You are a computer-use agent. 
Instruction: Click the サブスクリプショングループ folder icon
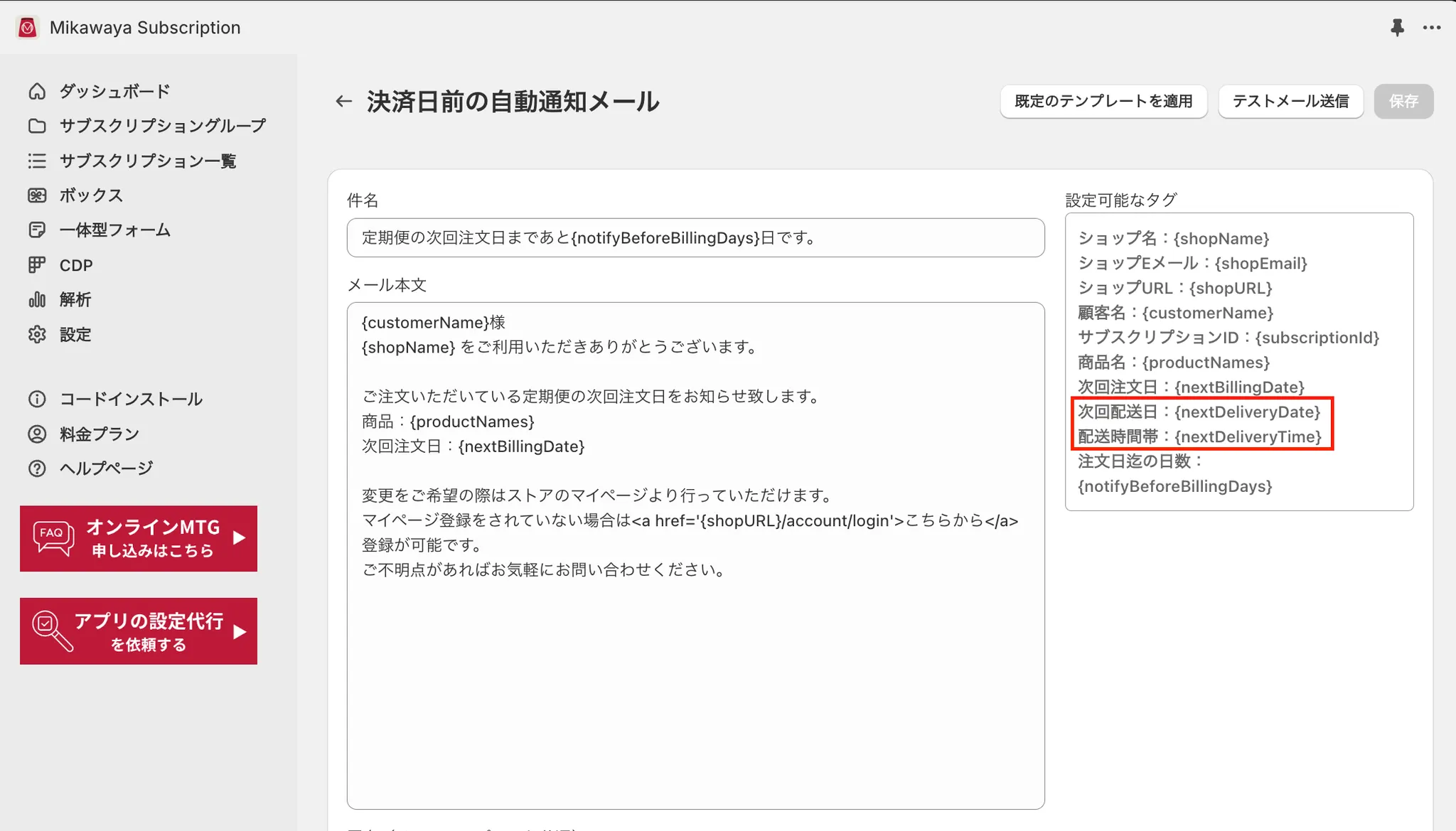pyautogui.click(x=37, y=126)
